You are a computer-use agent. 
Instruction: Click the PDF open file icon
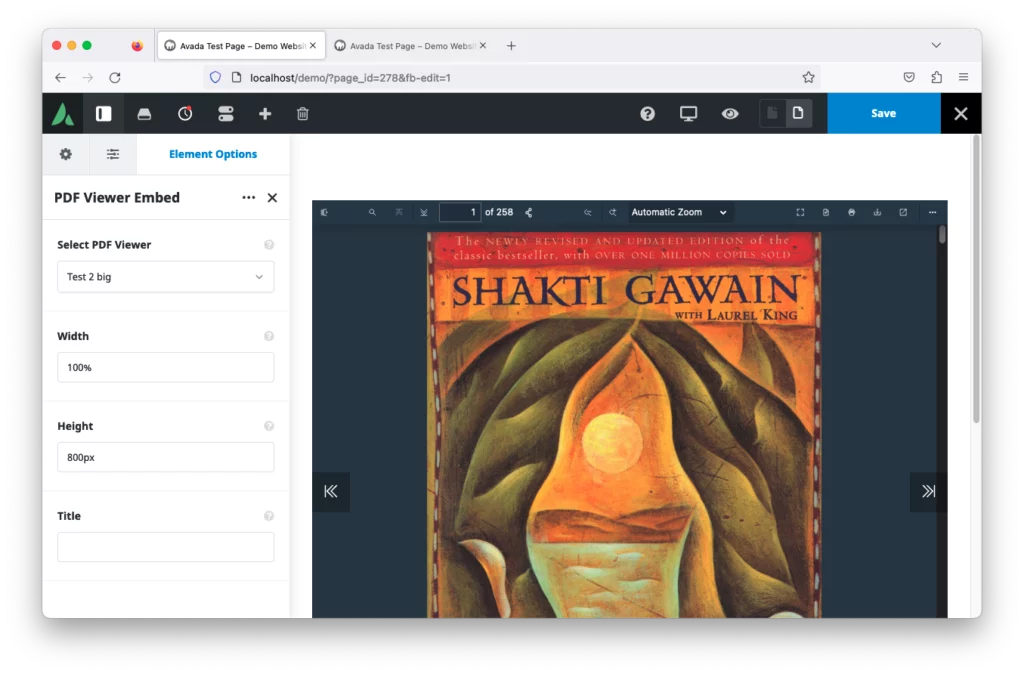tap(825, 212)
